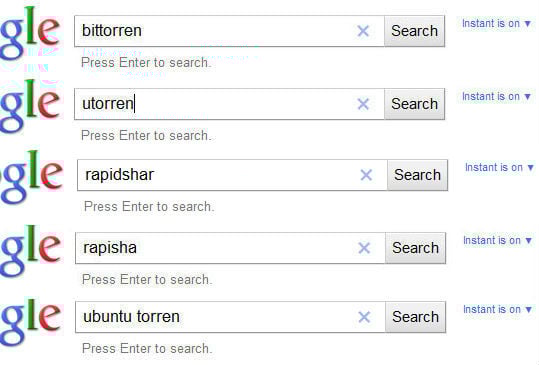
Task: Click Search button for 'bittorren' query
Action: (x=415, y=31)
